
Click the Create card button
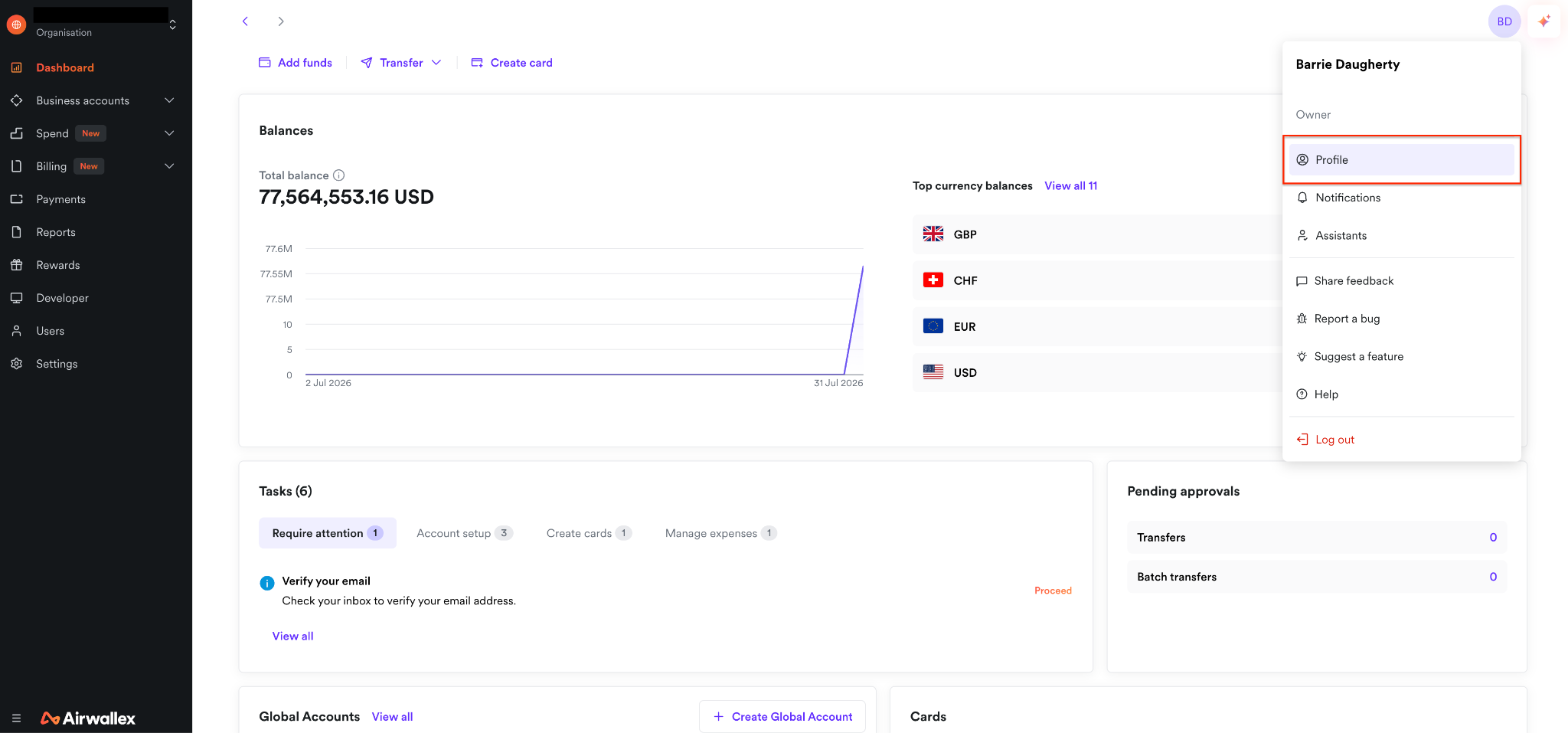(x=511, y=63)
